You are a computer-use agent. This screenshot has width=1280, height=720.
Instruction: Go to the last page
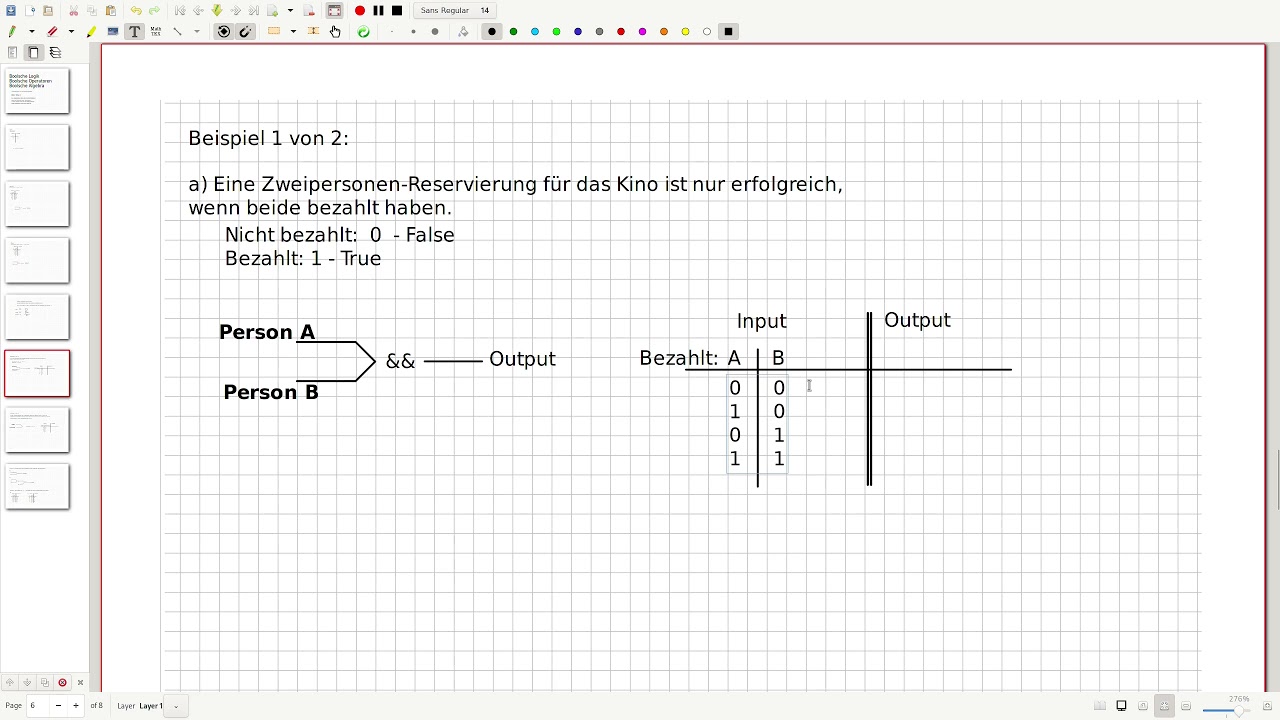click(x=253, y=10)
